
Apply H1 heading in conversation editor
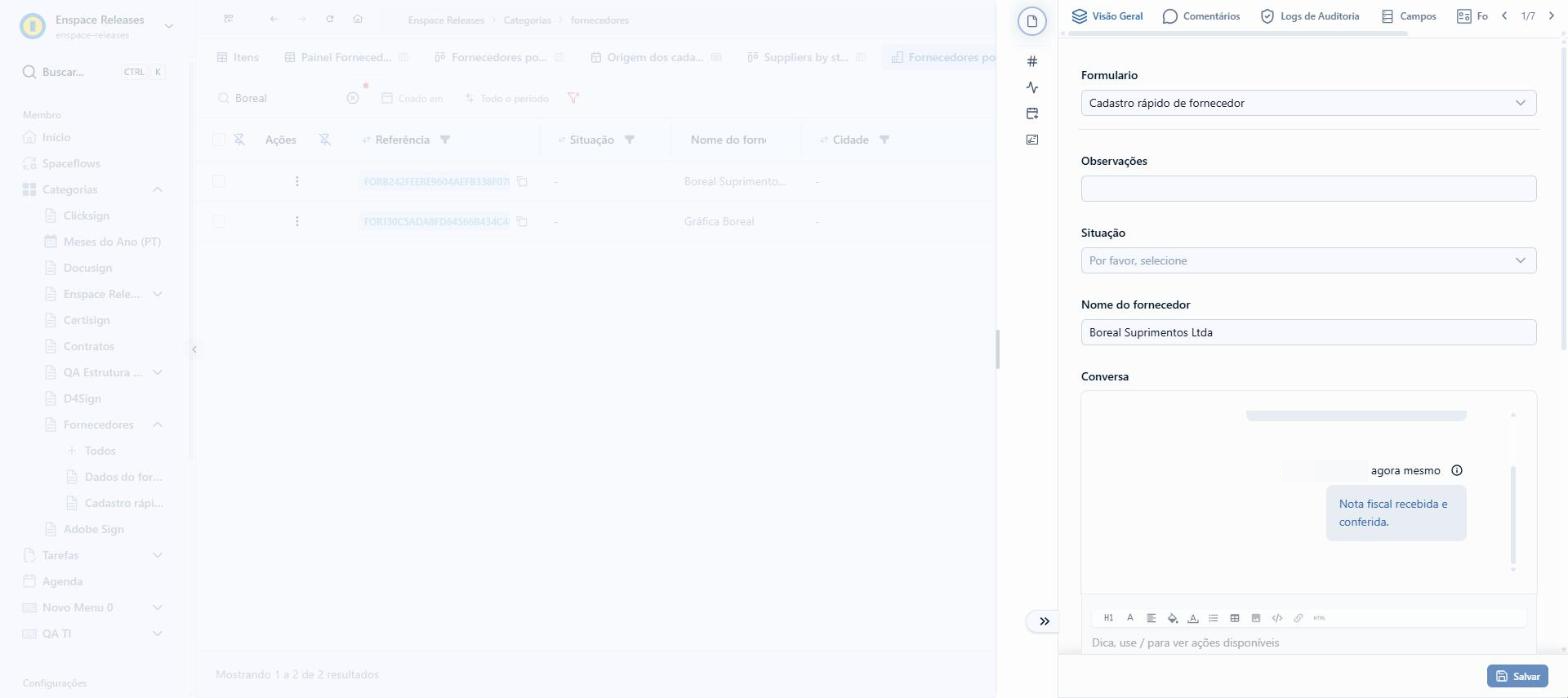(x=1108, y=618)
